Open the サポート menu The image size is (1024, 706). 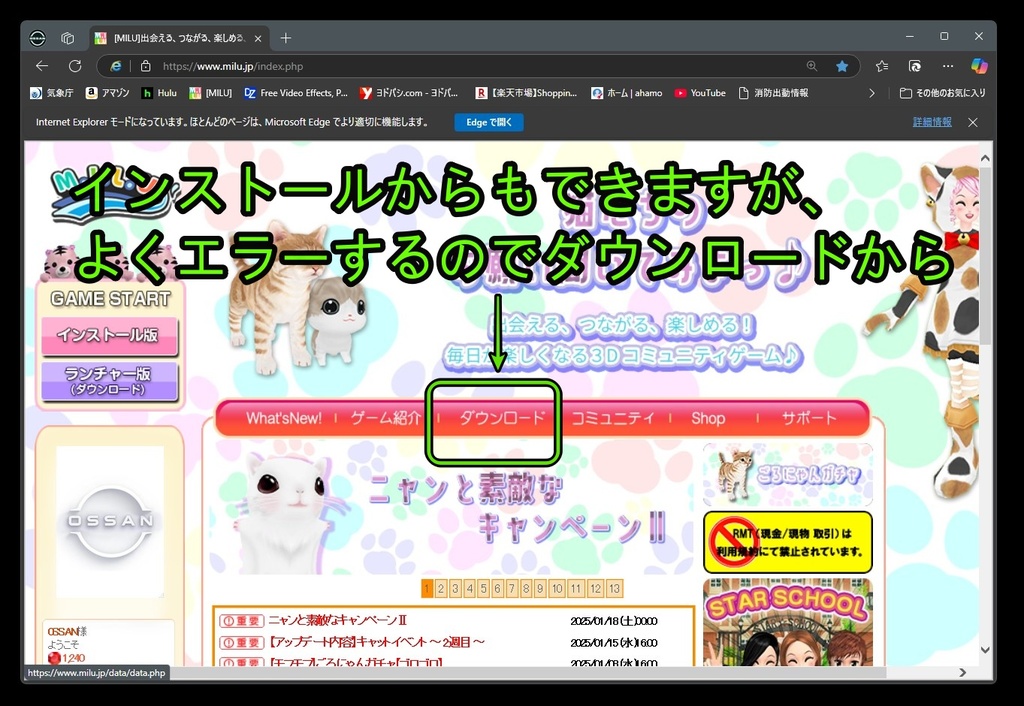(809, 418)
